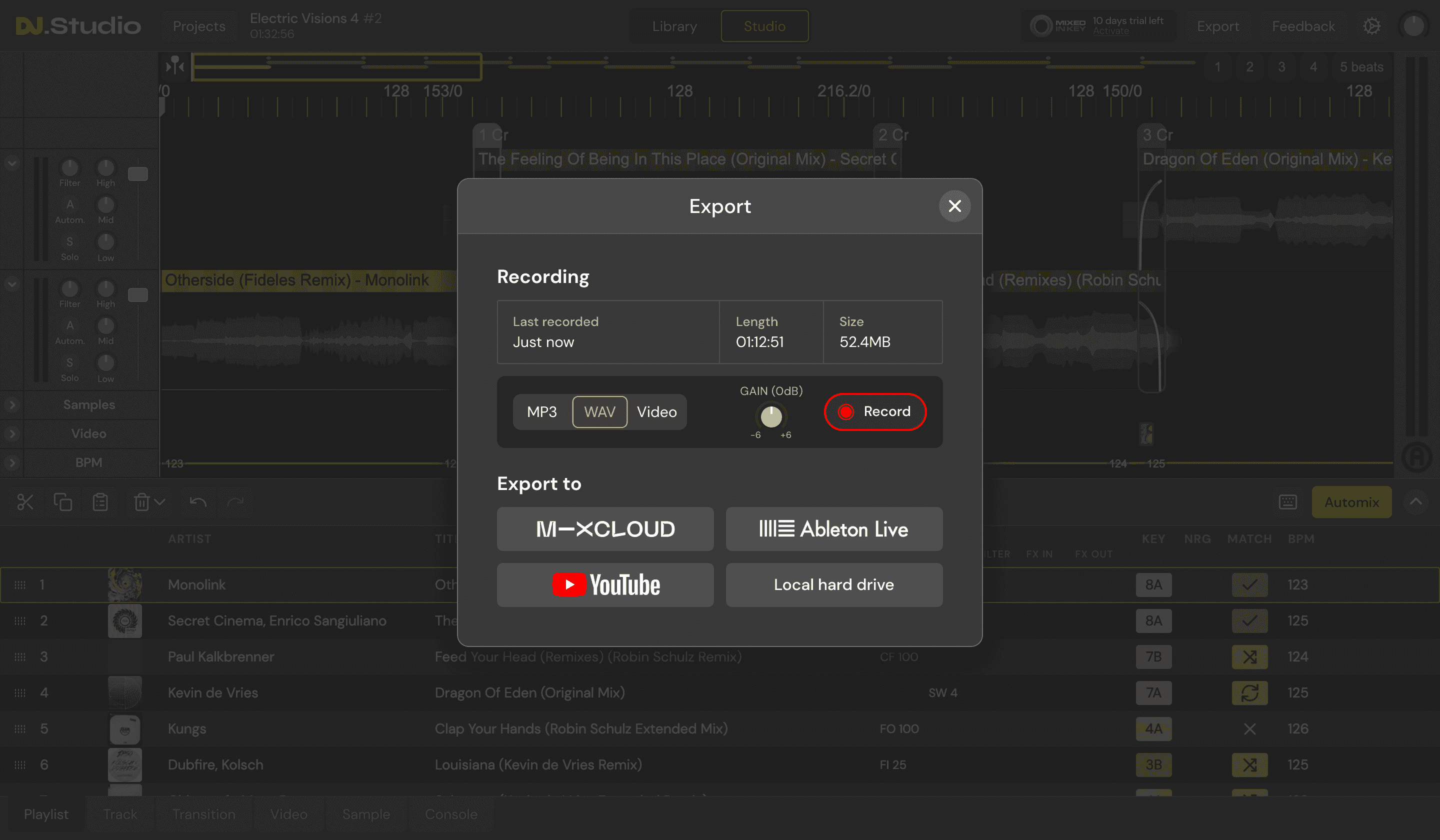Select the 3 beats snap option
This screenshot has height=840, width=1440.
coord(1281,67)
